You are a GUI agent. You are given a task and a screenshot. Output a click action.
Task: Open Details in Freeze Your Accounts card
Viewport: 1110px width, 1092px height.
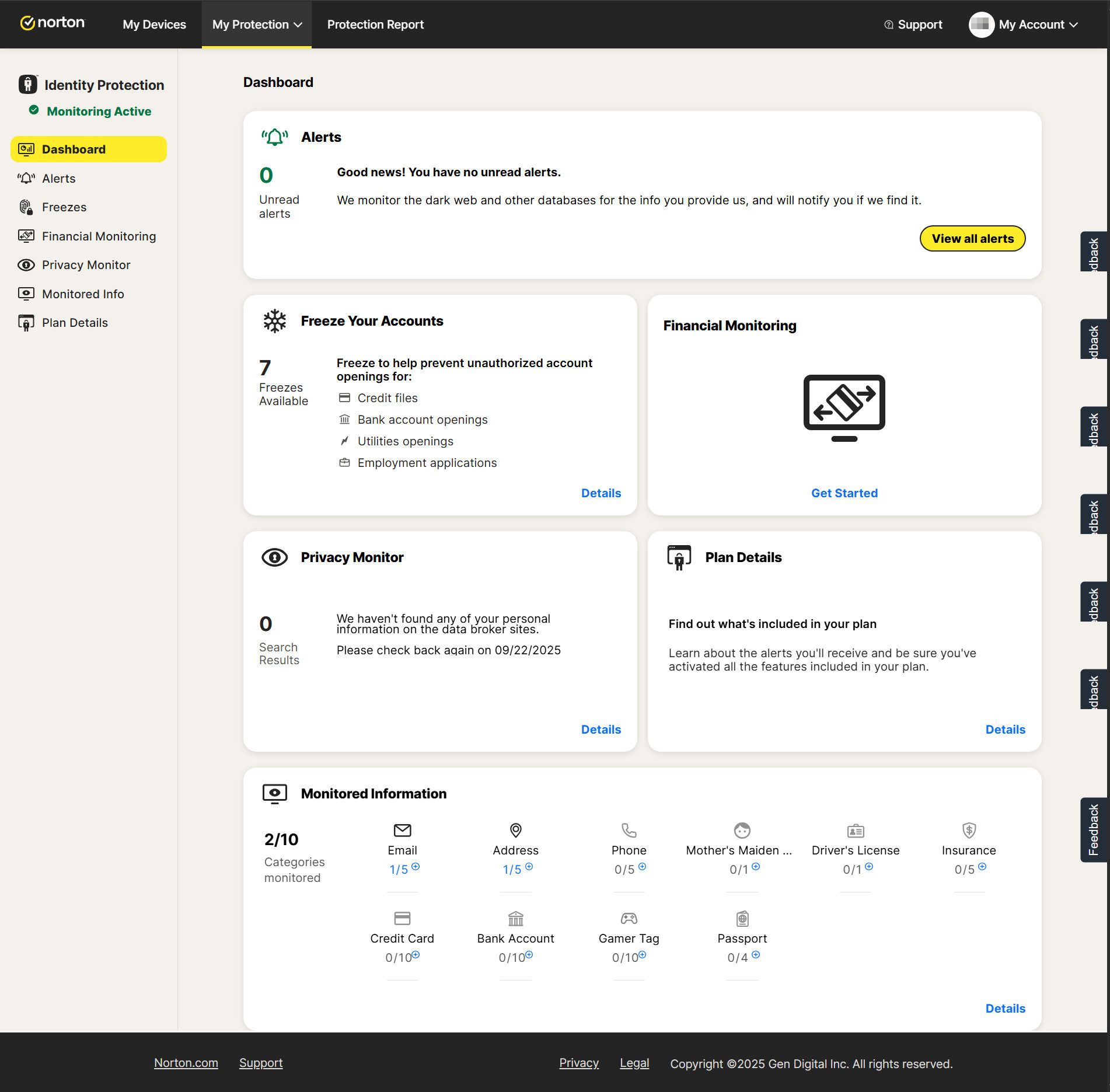tap(601, 493)
